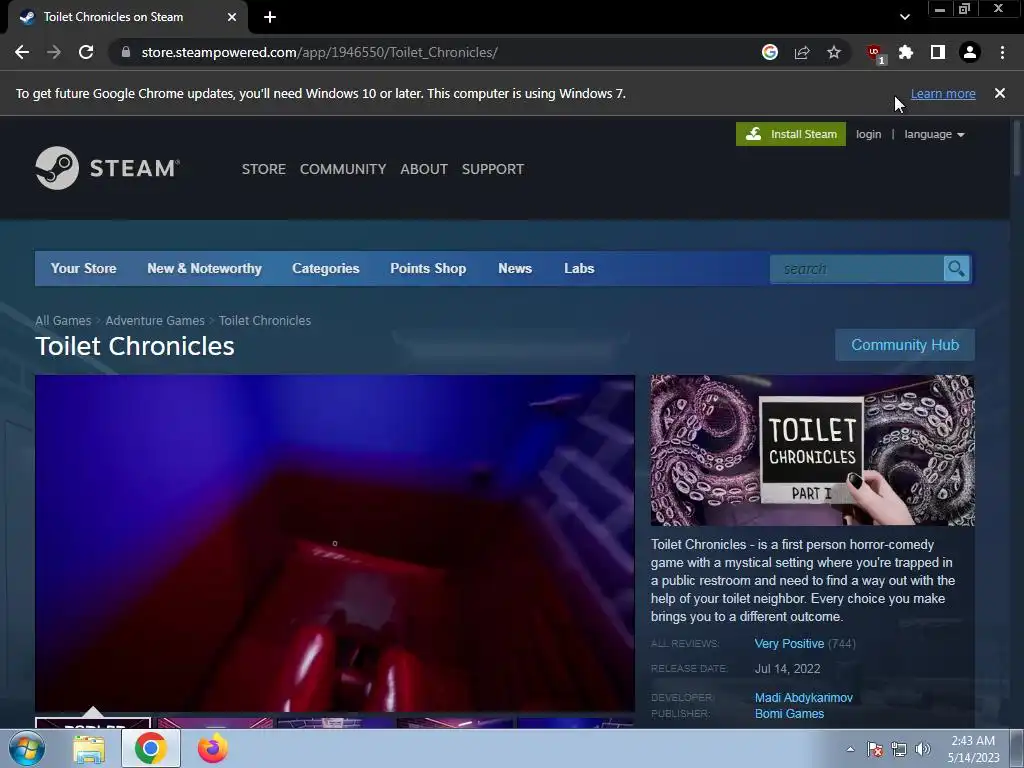Open the Windows Start button
The width and height of the screenshot is (1024, 768).
click(27, 748)
